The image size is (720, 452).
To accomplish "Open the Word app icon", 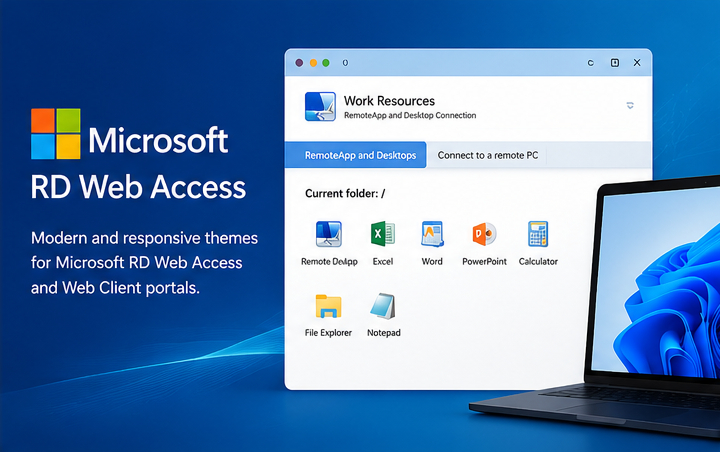I will click(x=432, y=234).
